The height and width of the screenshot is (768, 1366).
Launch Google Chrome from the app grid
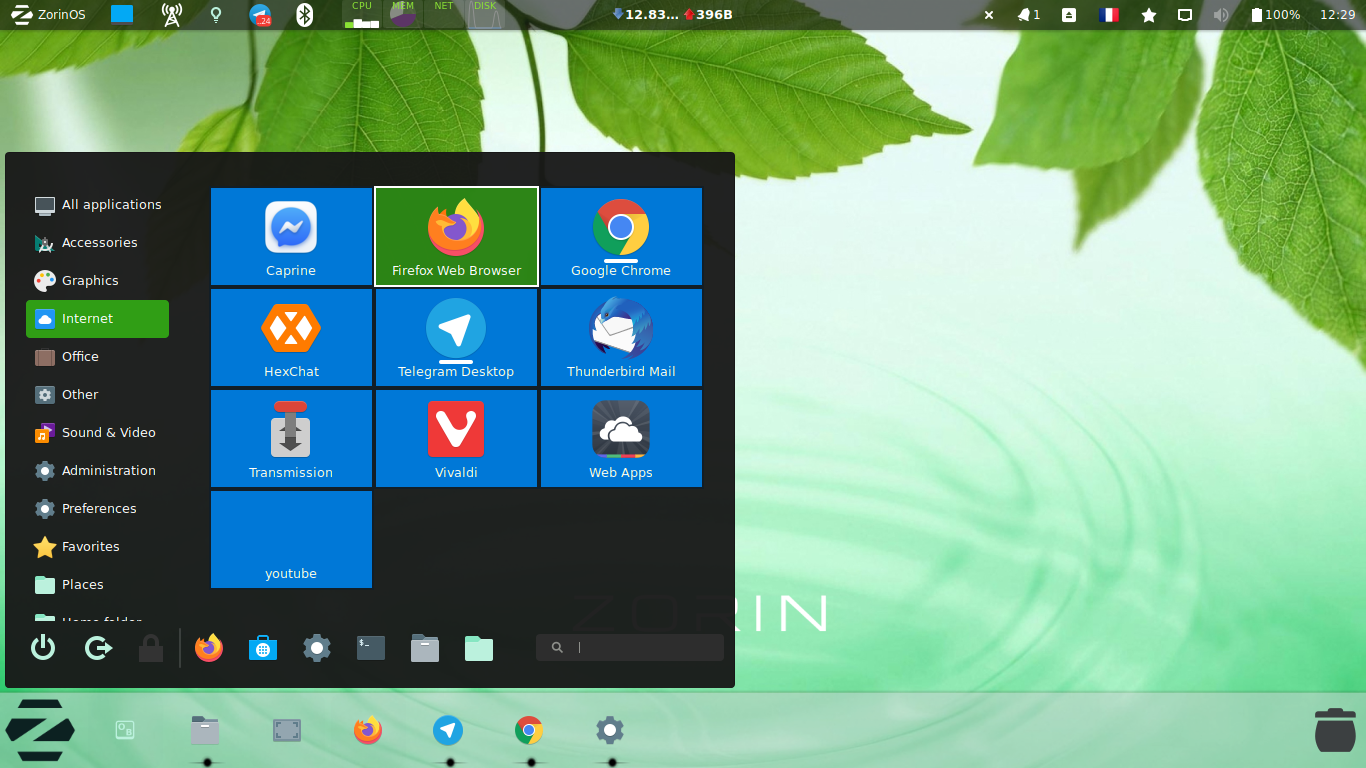pos(621,236)
